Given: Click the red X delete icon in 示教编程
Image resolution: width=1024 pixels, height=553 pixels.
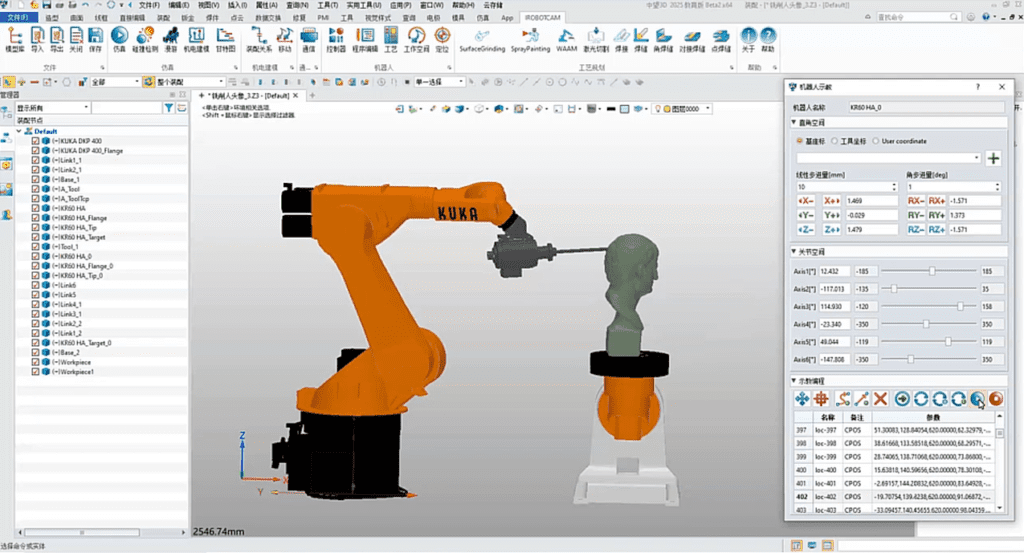Looking at the screenshot, I should coord(881,398).
